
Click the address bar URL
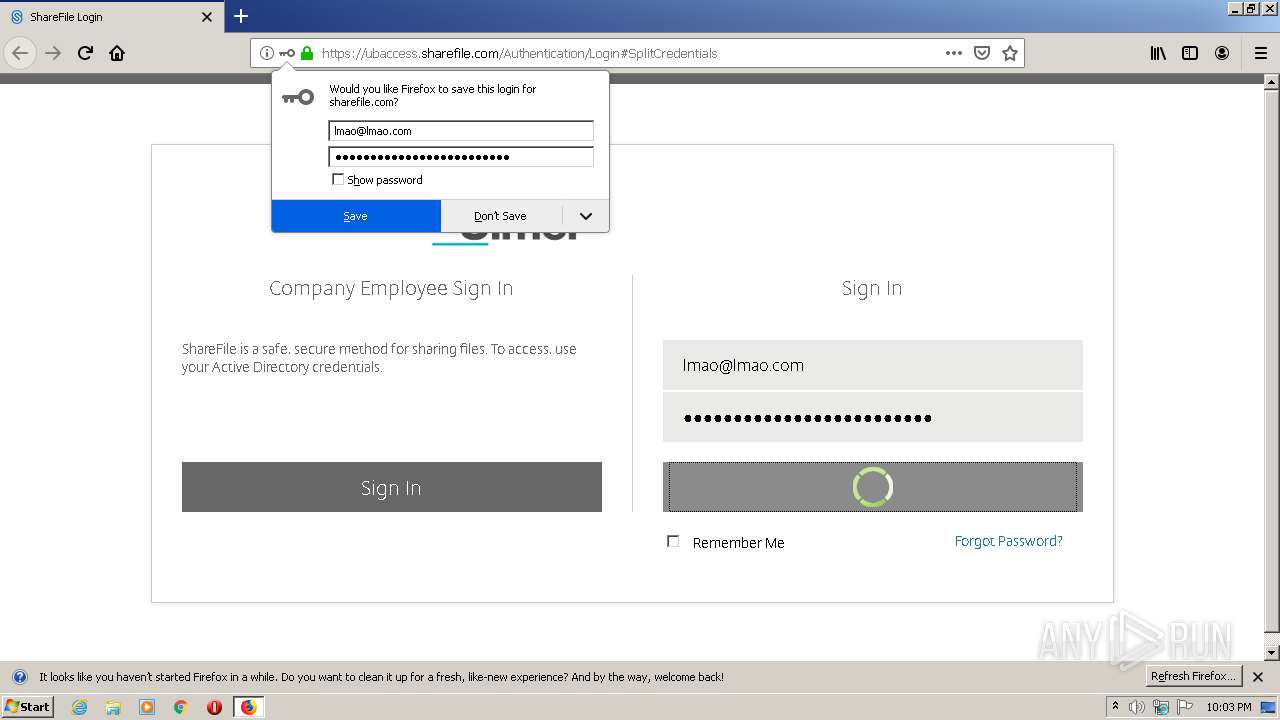[519, 53]
